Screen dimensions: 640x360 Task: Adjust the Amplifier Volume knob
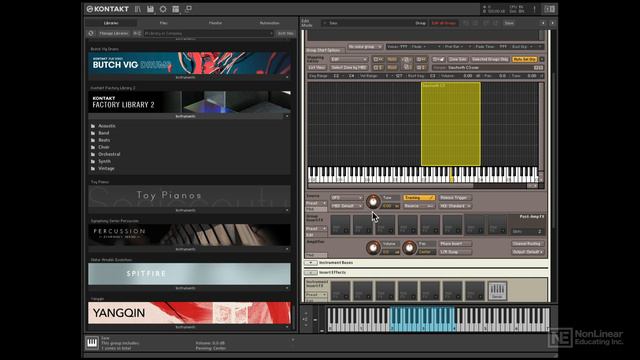click(x=373, y=248)
